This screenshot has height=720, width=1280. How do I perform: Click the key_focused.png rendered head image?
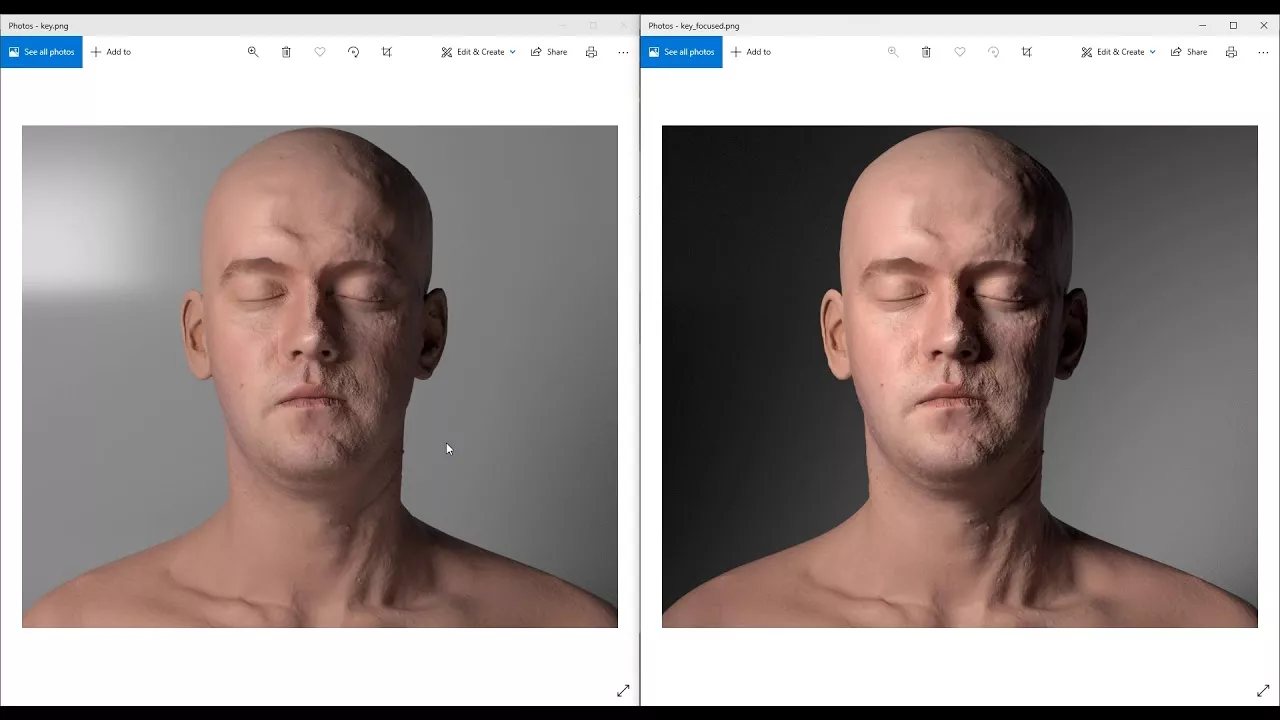pos(959,376)
